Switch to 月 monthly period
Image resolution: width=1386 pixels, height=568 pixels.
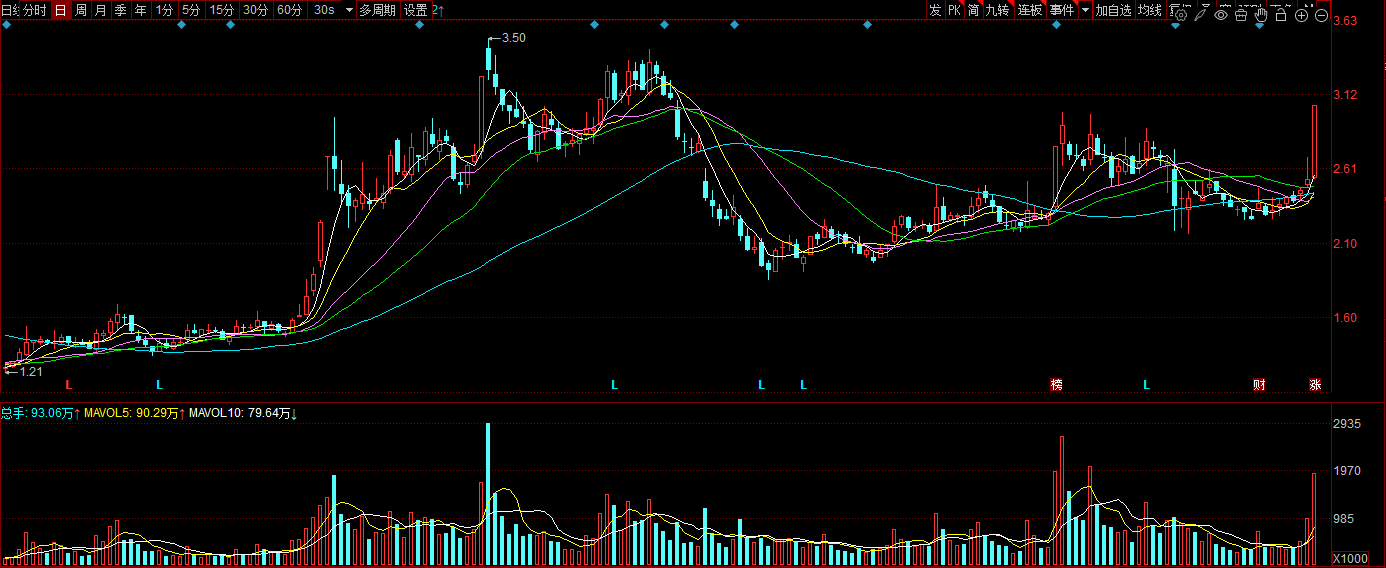101,10
